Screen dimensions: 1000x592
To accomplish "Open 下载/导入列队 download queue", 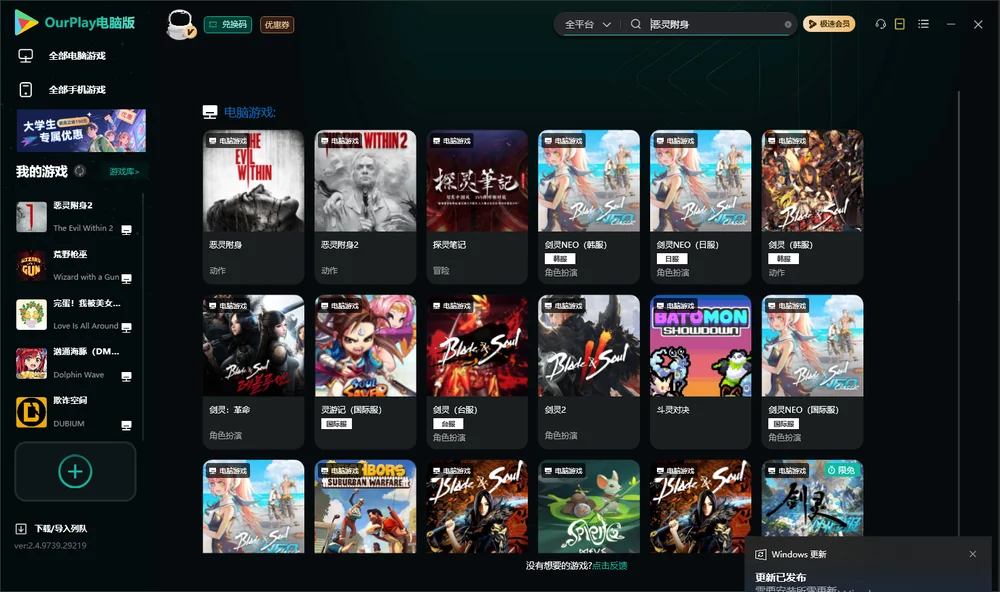I will tap(61, 529).
